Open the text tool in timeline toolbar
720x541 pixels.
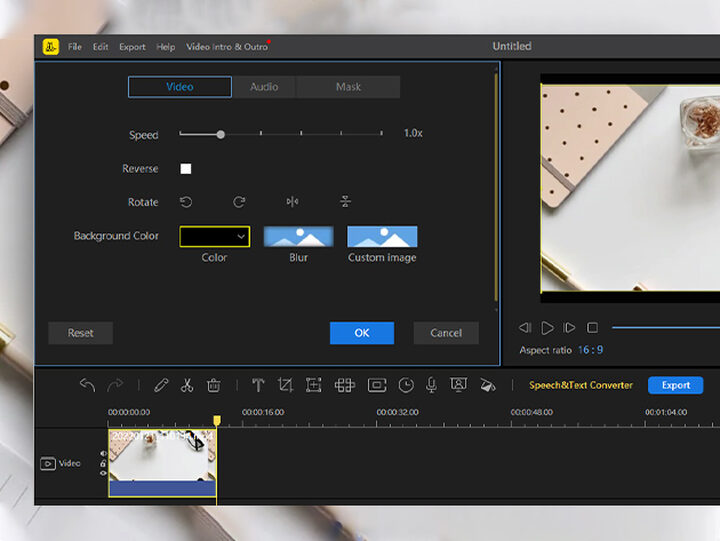(x=257, y=385)
